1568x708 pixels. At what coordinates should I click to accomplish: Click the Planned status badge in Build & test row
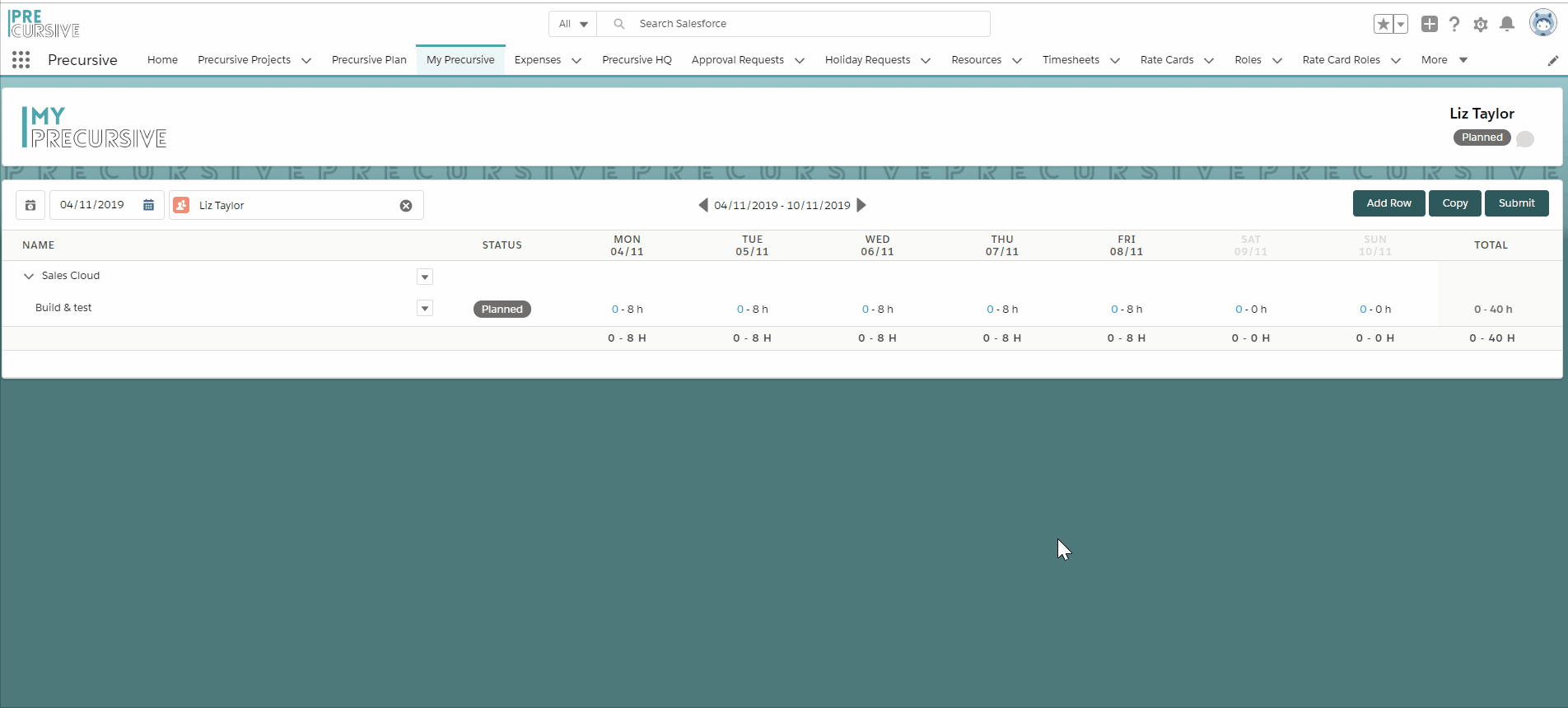point(502,310)
